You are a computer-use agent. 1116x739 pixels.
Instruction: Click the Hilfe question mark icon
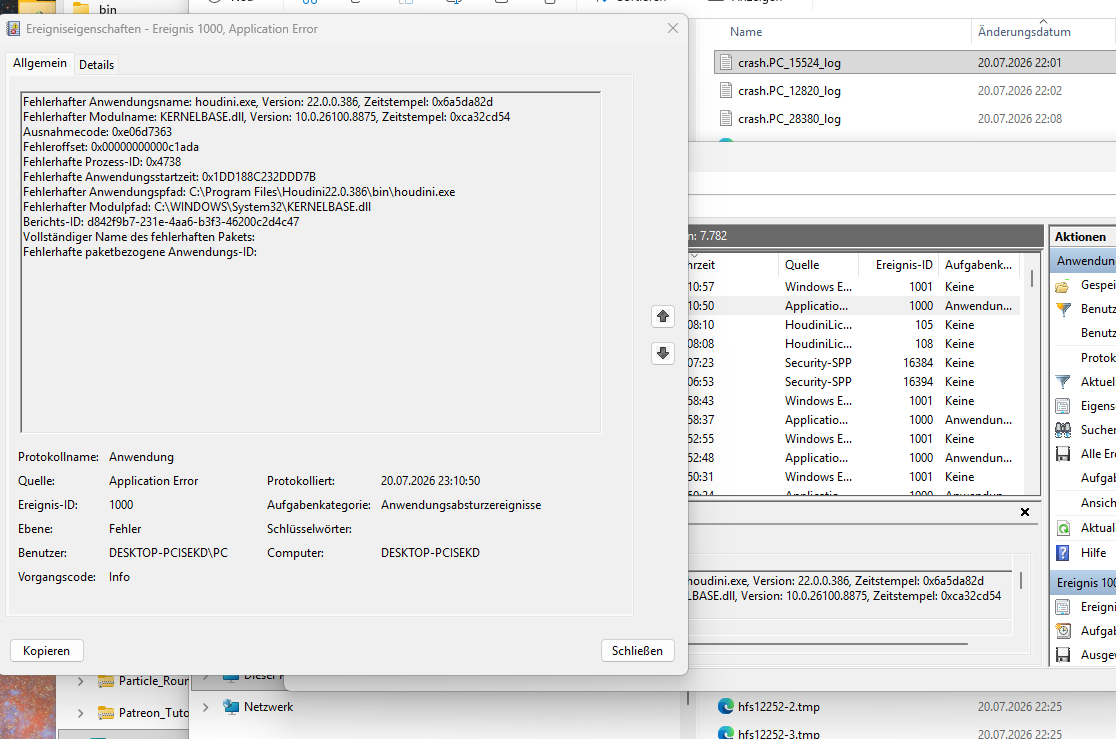(1063, 552)
